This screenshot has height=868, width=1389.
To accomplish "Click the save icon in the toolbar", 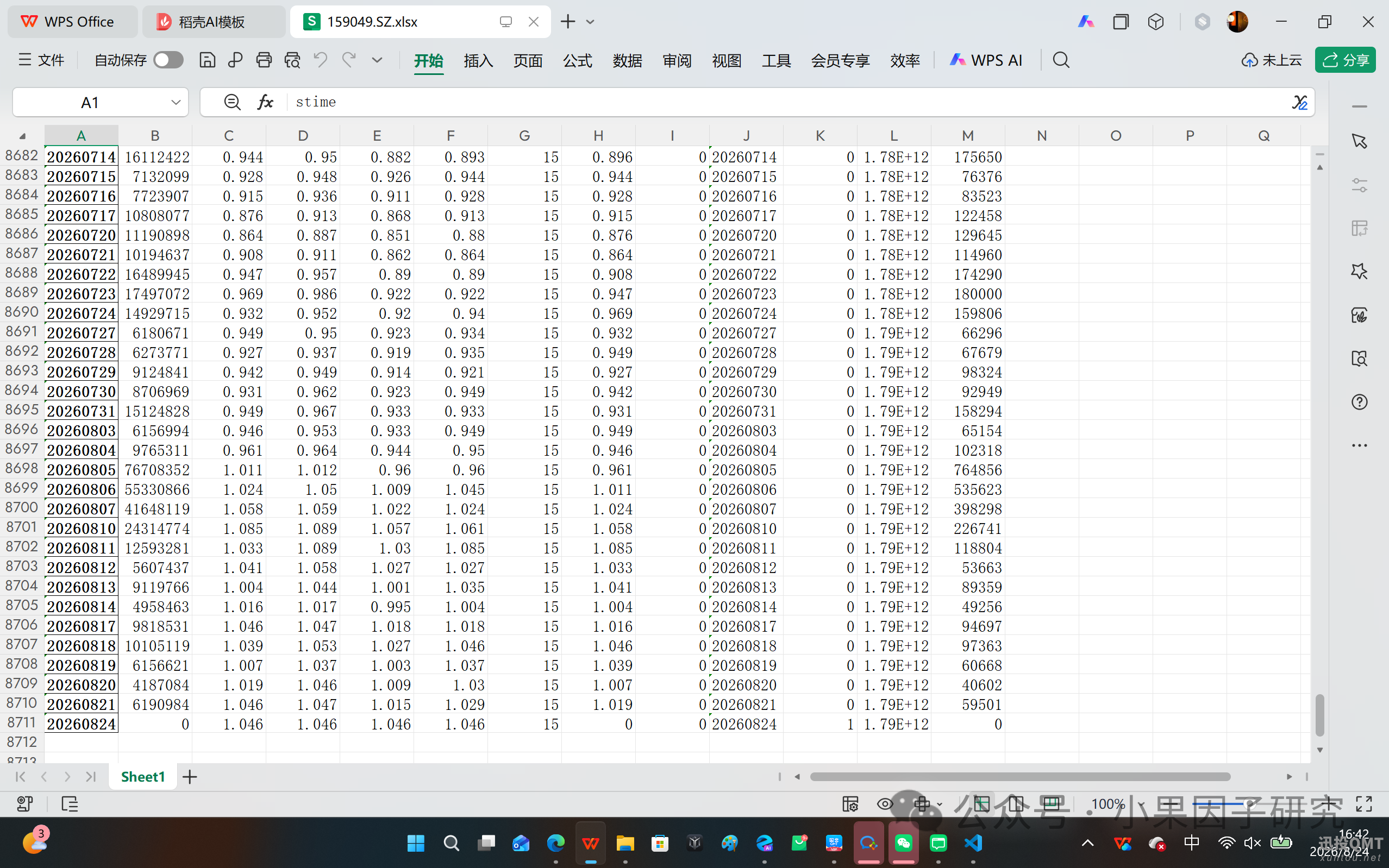I will (207, 60).
